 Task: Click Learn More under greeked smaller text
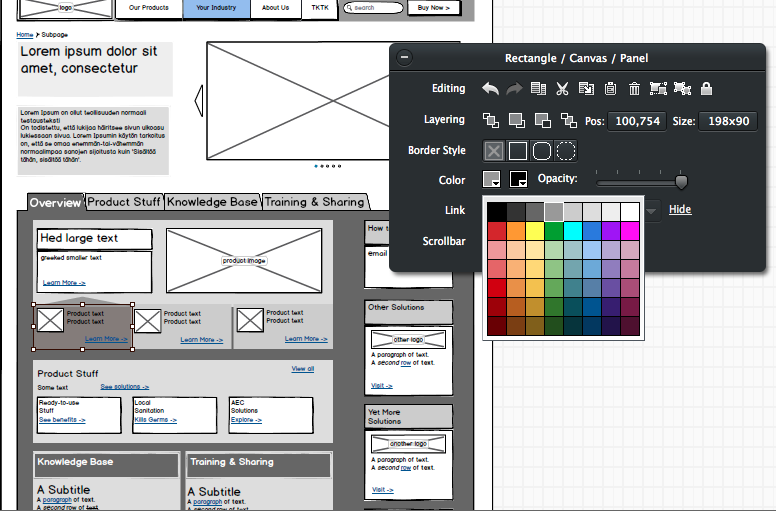click(x=64, y=282)
